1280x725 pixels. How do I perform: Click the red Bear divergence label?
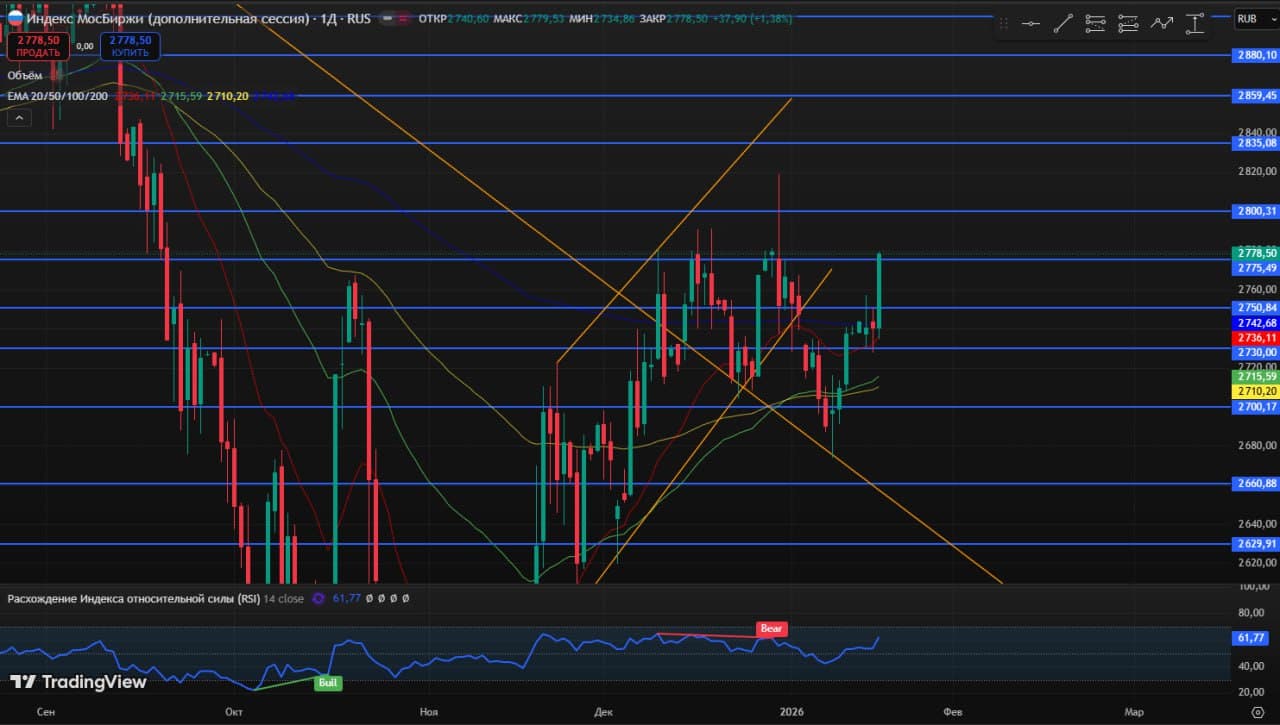(x=772, y=629)
